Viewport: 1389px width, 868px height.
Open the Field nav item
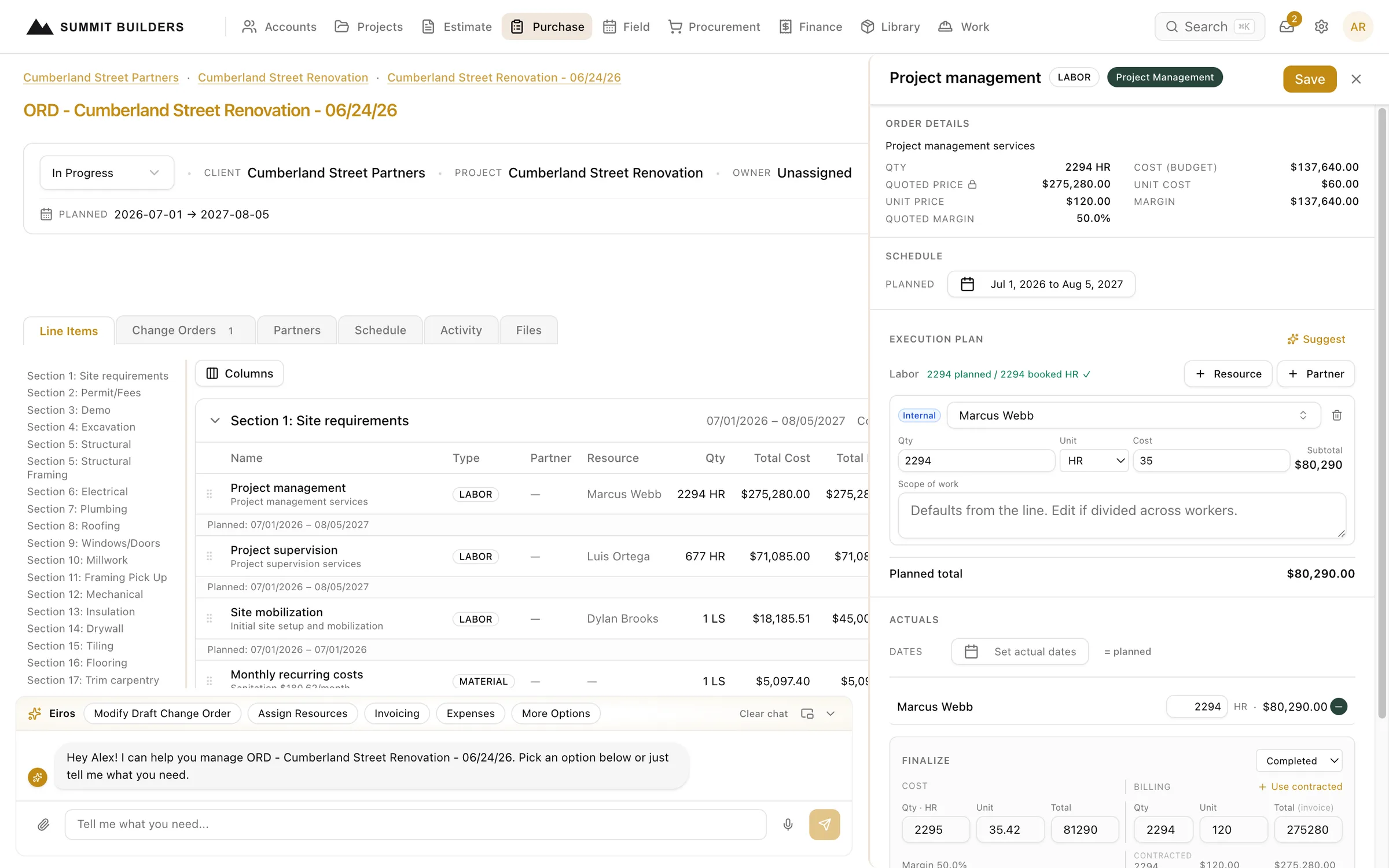coord(626,27)
